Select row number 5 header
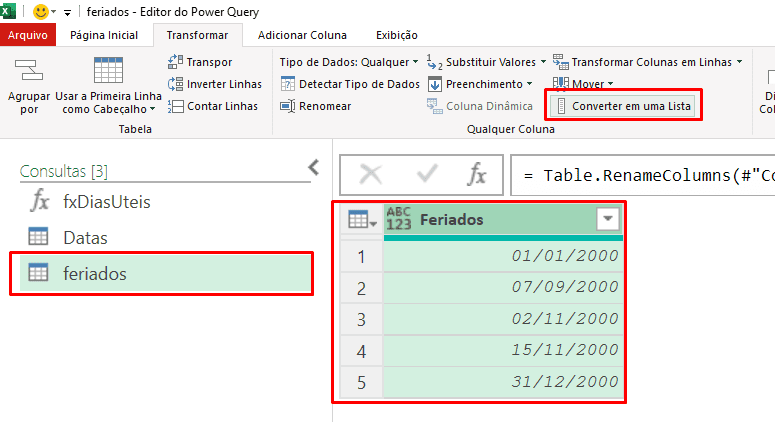Screen dimensions: 775x422 pos(361,382)
